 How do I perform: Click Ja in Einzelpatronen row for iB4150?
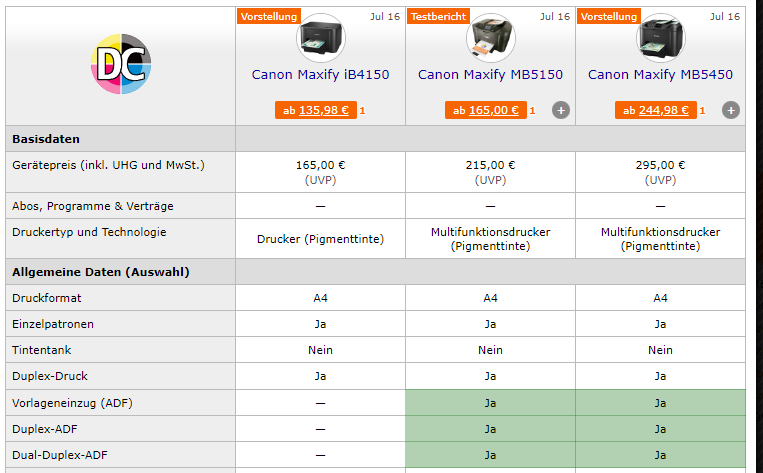[320, 324]
